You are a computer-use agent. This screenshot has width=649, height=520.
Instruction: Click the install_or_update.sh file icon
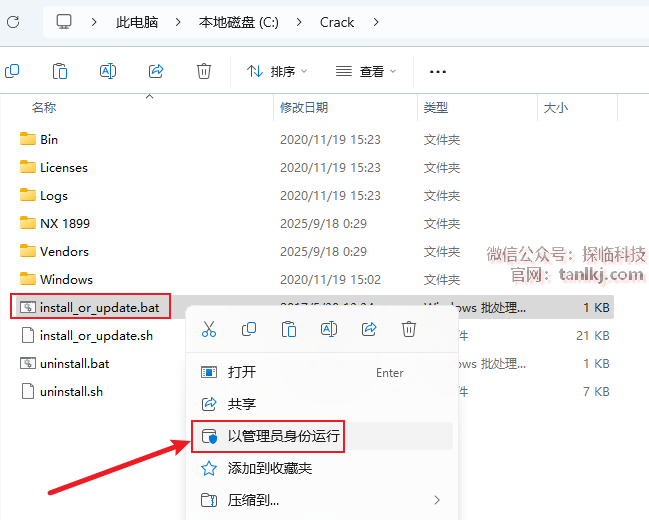[x=28, y=335]
